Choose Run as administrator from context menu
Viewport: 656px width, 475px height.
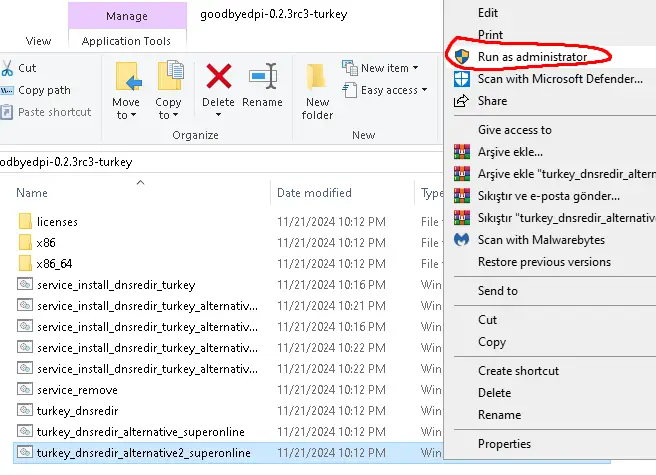(531, 57)
